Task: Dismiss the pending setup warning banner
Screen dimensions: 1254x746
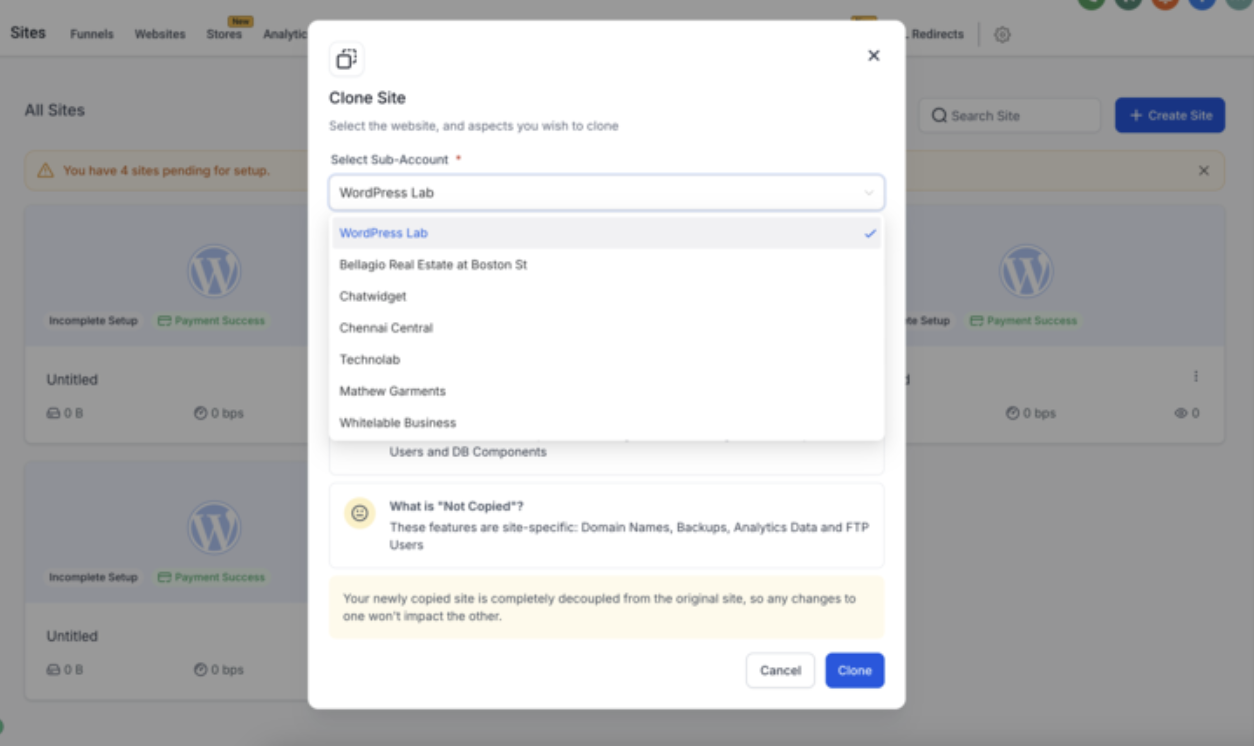Action: tap(1203, 171)
